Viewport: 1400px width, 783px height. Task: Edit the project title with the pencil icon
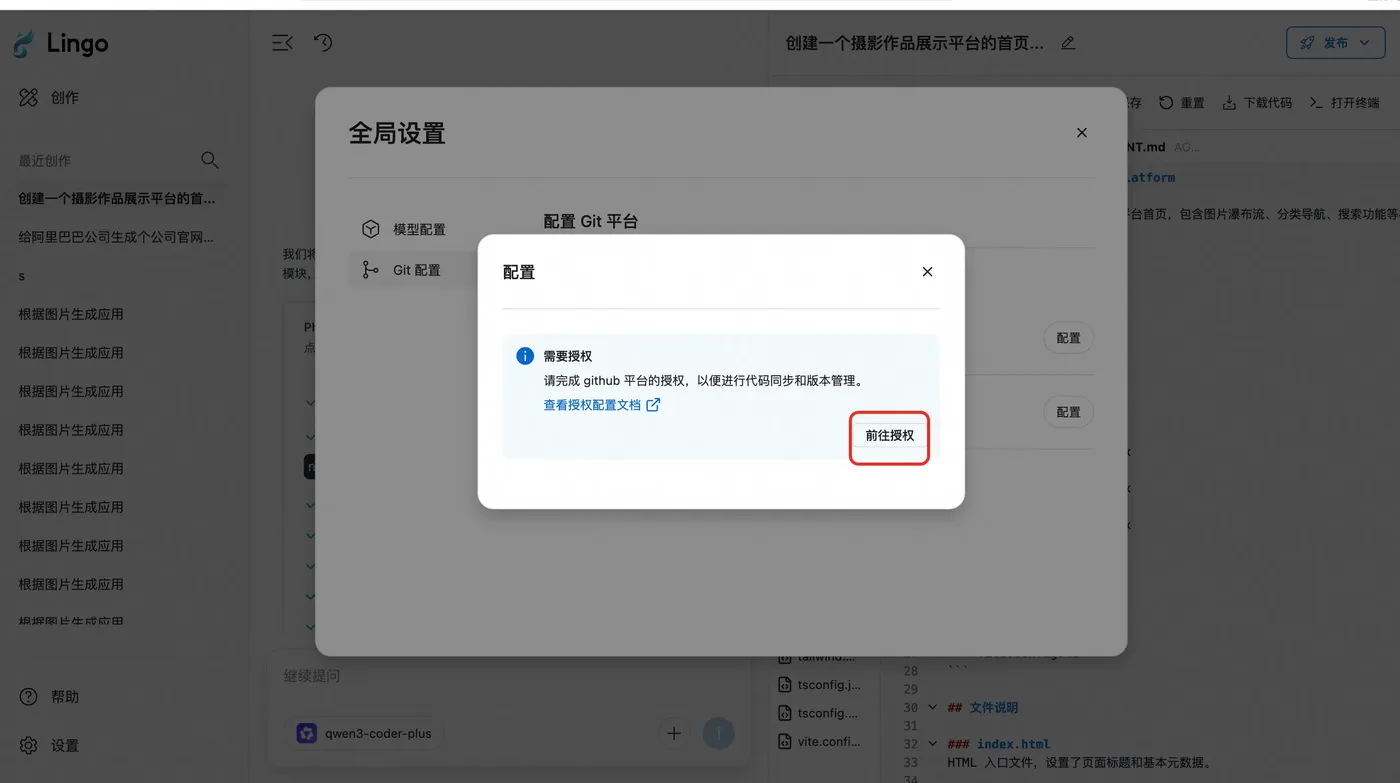coord(1068,43)
